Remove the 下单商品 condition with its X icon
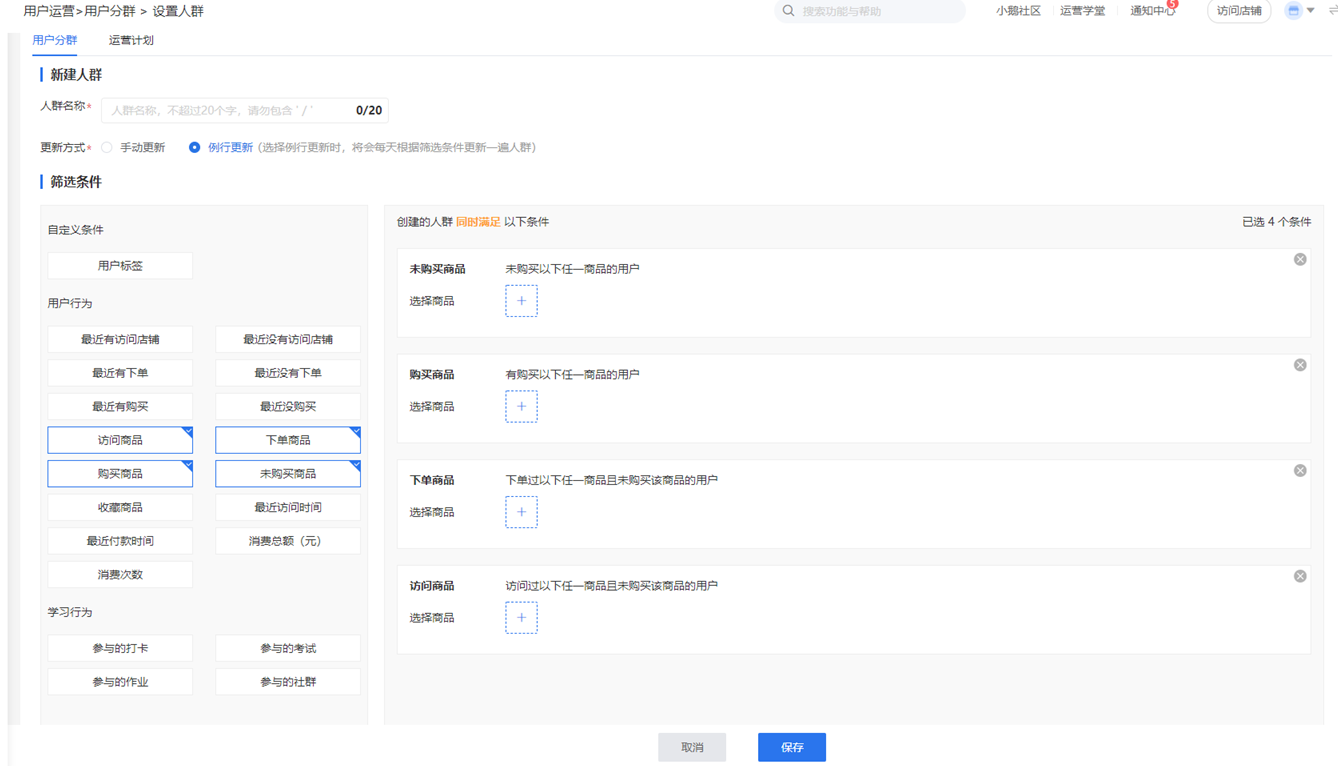 pyautogui.click(x=1300, y=470)
